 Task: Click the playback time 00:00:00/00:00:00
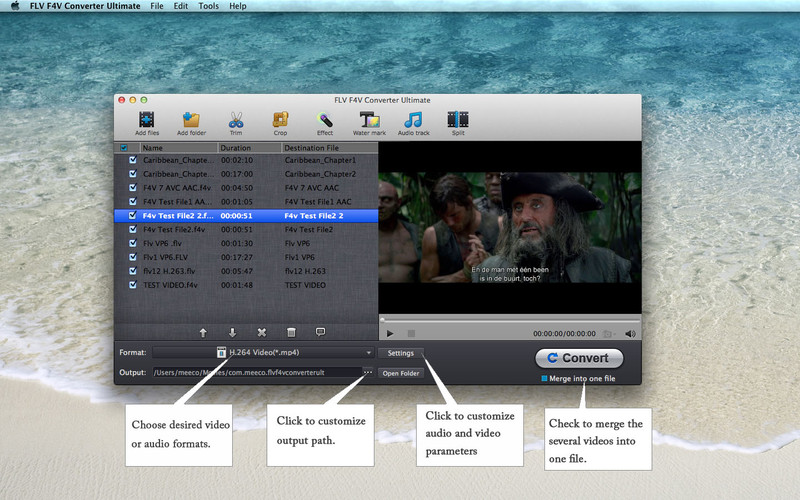coord(564,334)
